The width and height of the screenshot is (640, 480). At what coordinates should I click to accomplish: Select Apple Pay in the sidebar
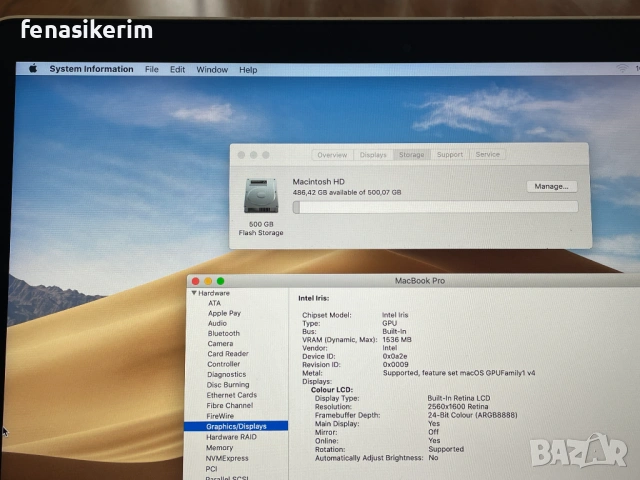[x=224, y=313]
